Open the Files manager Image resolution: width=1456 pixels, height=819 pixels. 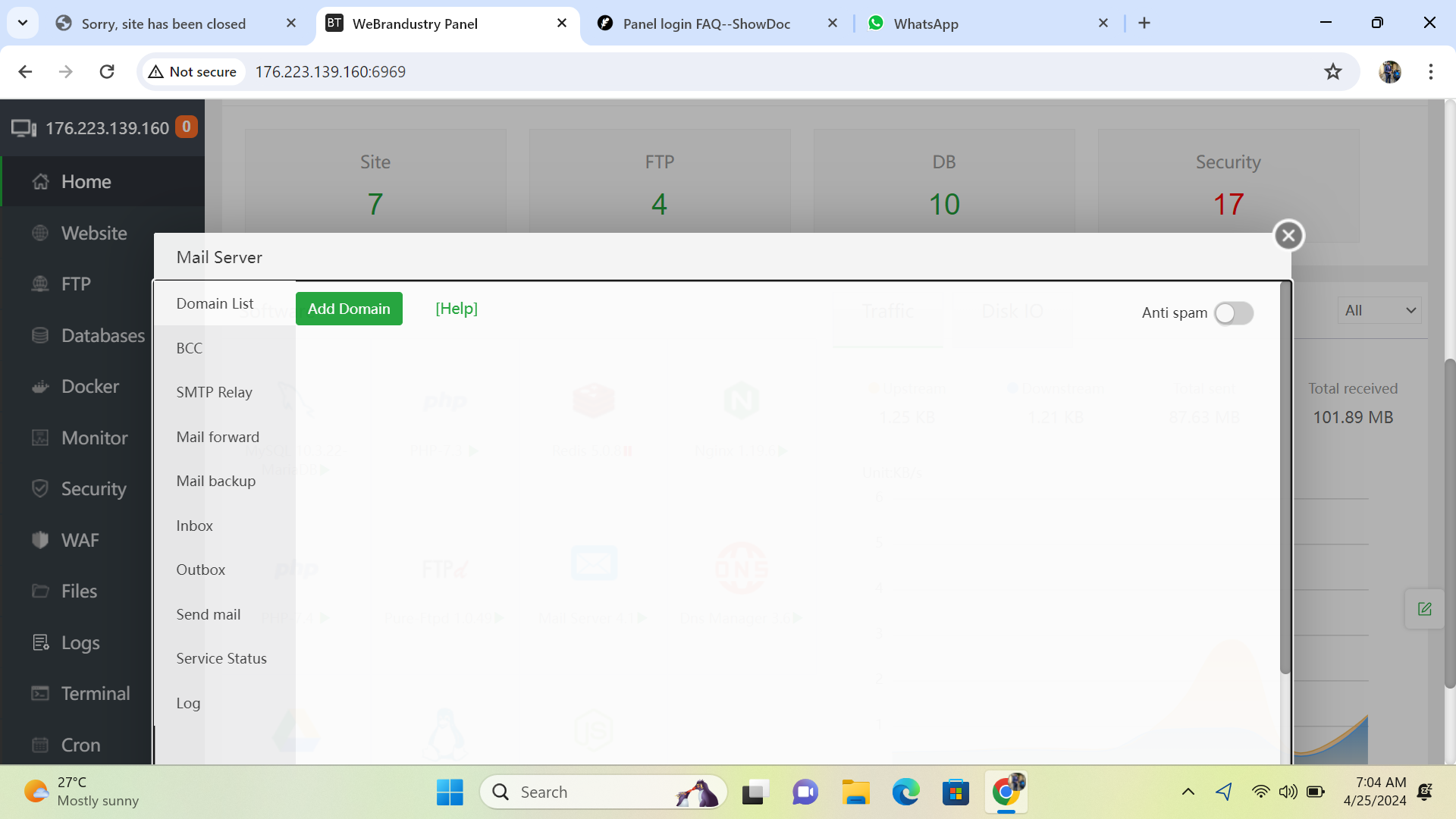point(78,591)
